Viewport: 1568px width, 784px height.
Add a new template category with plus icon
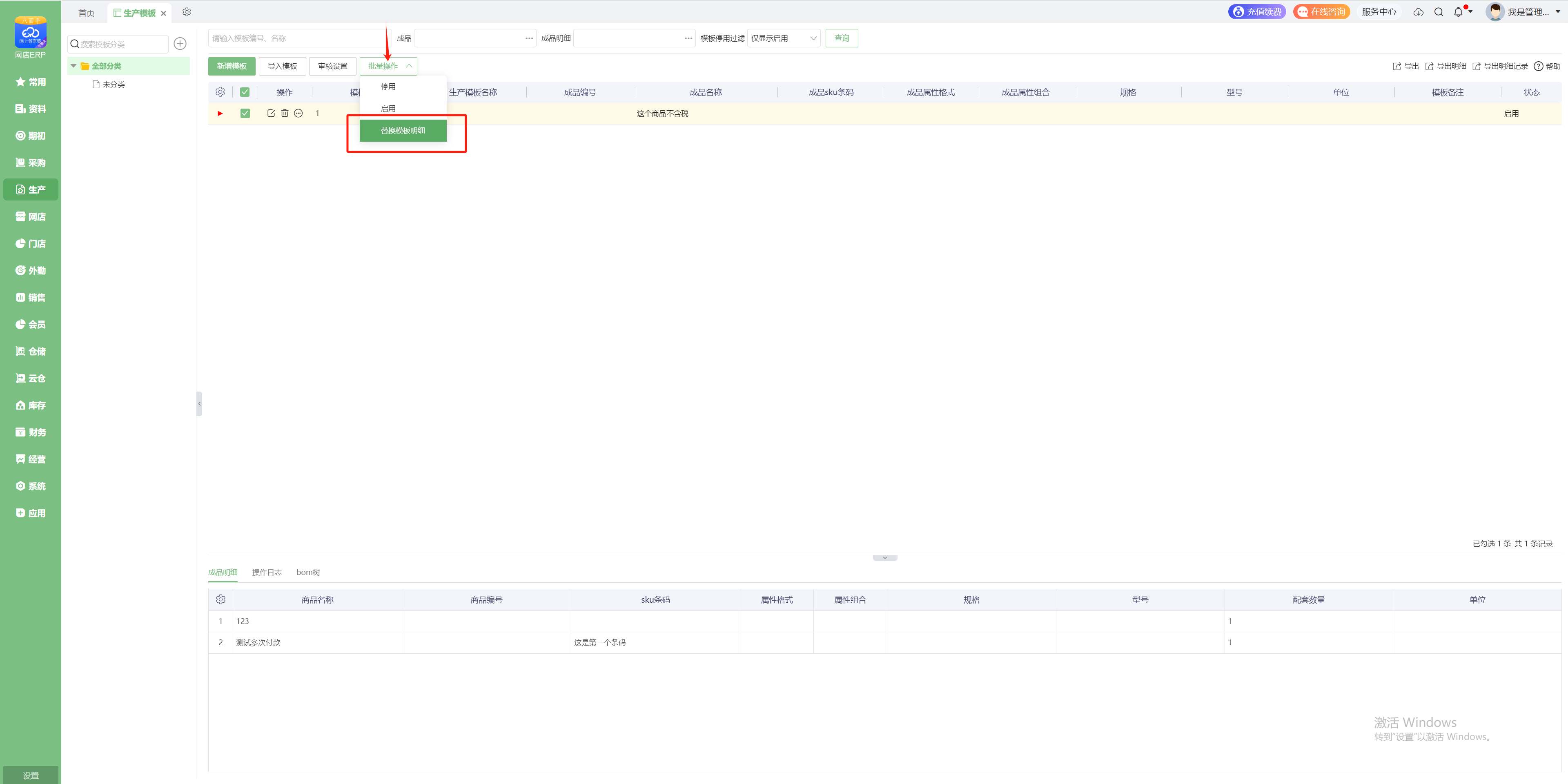click(180, 44)
